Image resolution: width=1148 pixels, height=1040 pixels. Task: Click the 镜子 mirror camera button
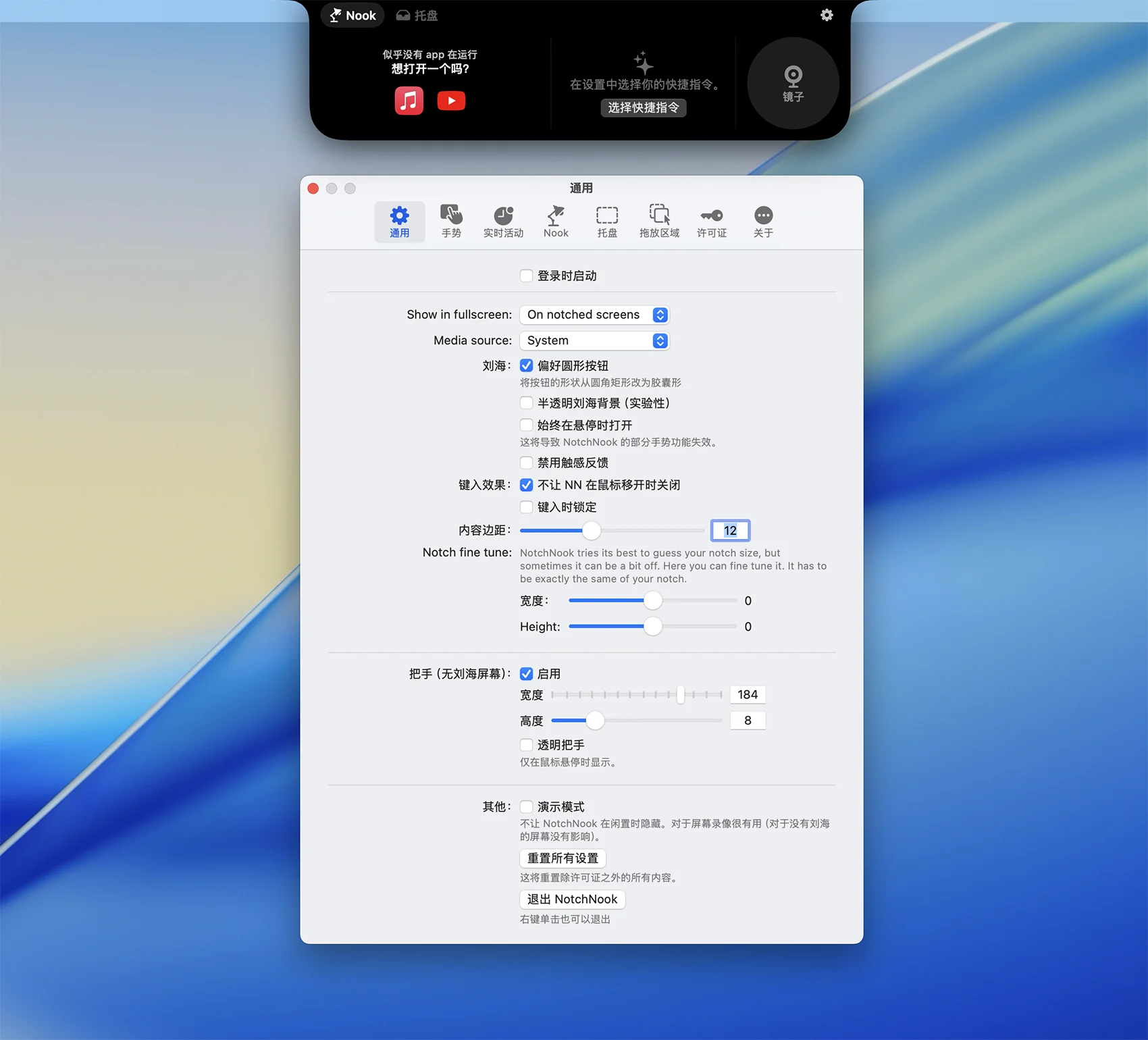[x=793, y=83]
